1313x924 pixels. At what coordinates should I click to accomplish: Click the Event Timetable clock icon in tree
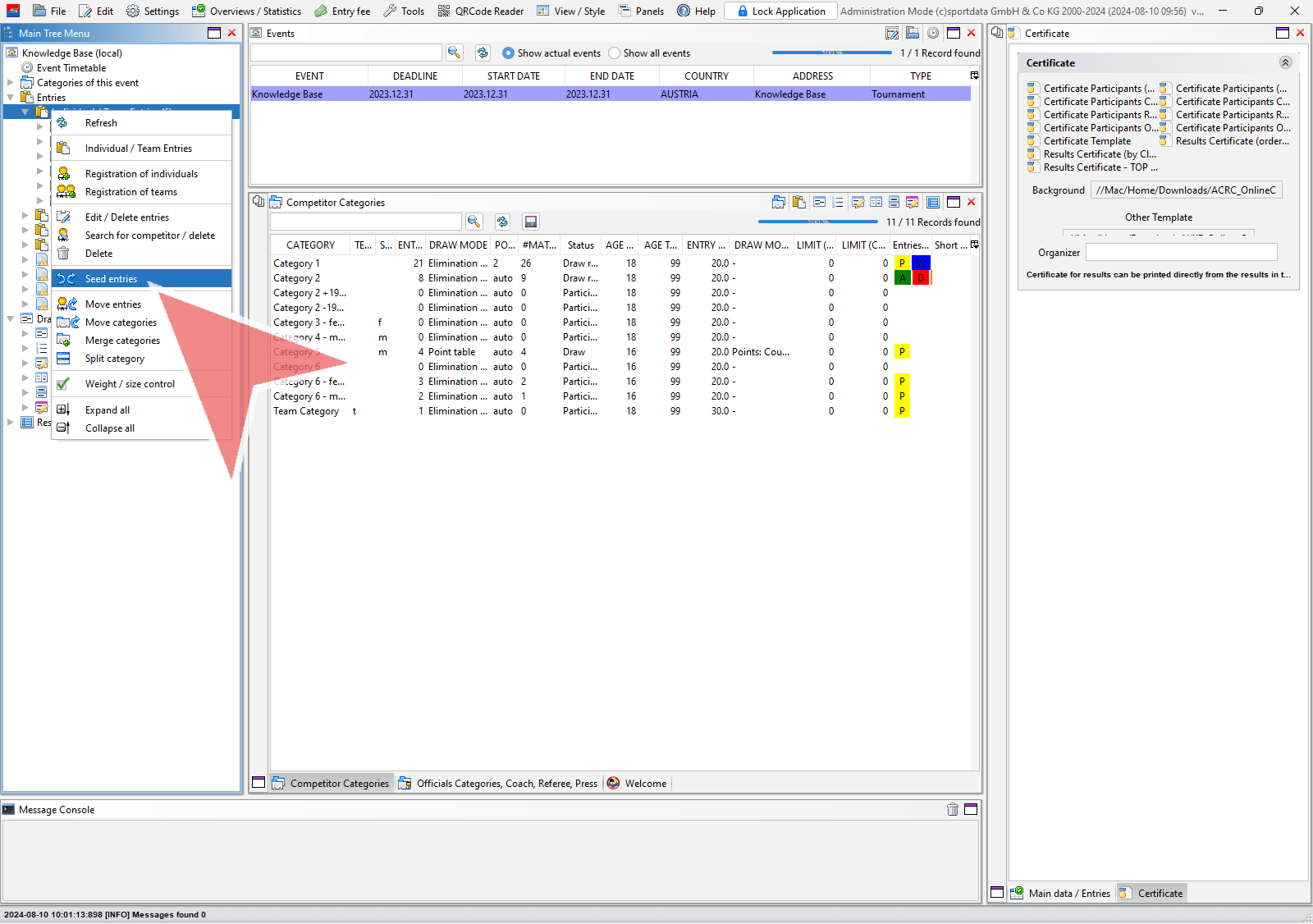pos(27,68)
